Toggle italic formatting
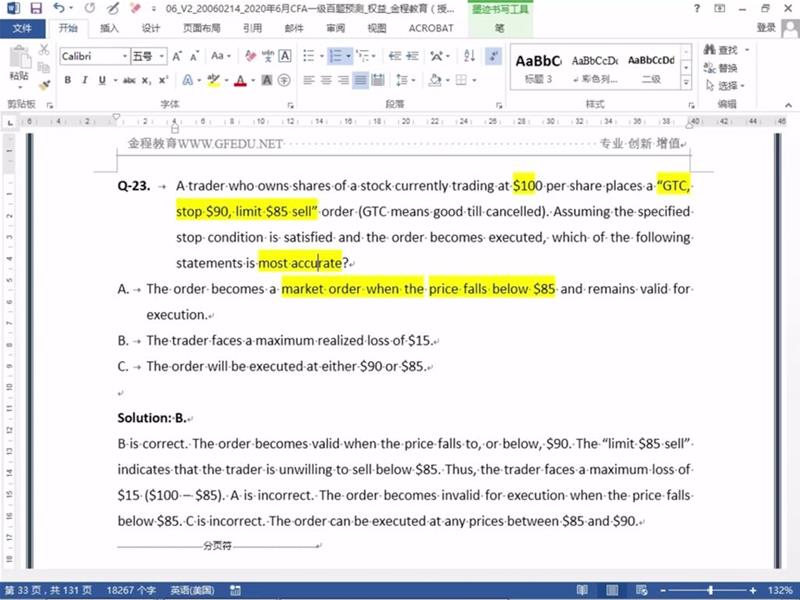The height and width of the screenshot is (600, 800). (x=85, y=80)
